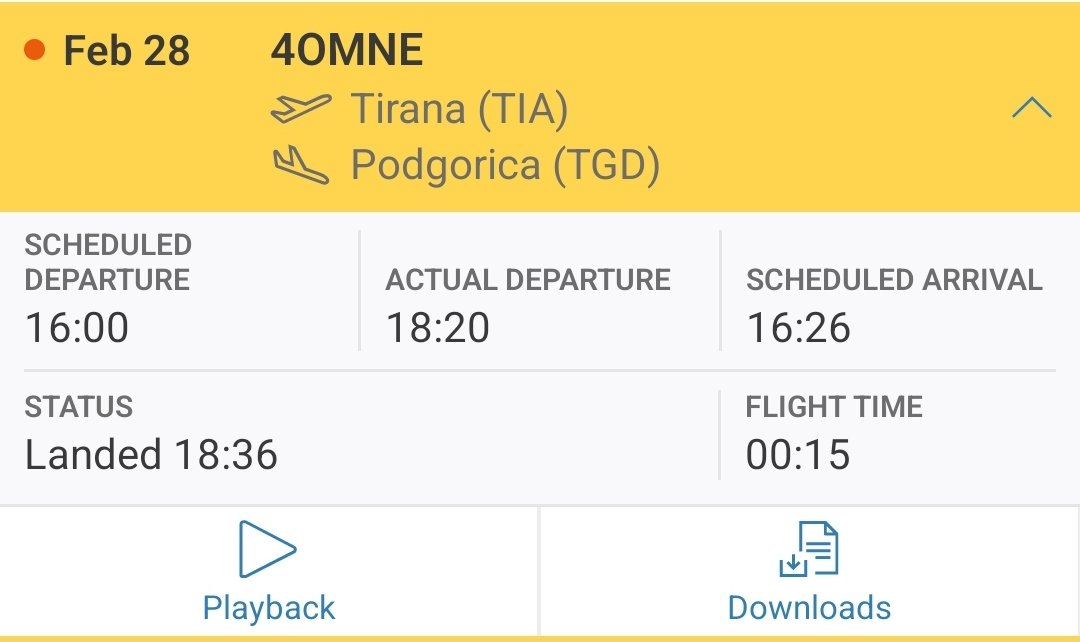Click the STATUS heading label
This screenshot has height=642, width=1080.
tap(79, 406)
